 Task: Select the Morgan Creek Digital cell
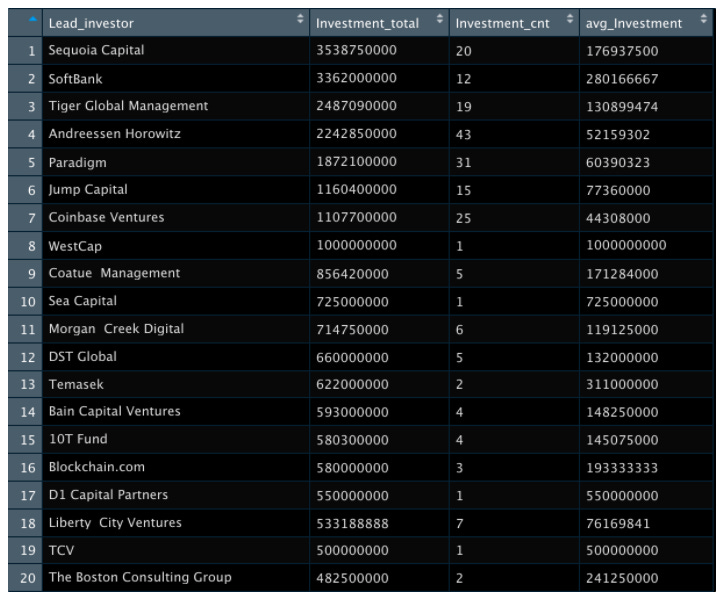[176, 329]
